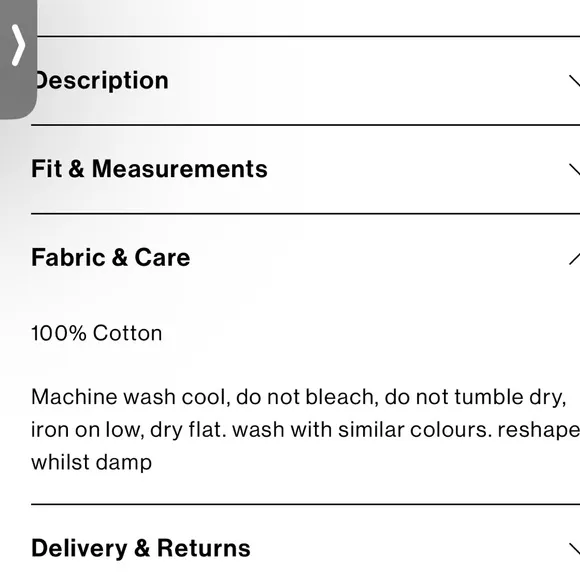Click 'wash with similar colours' text
Image resolution: width=580 pixels, height=580 pixels.
pyautogui.click(x=362, y=430)
